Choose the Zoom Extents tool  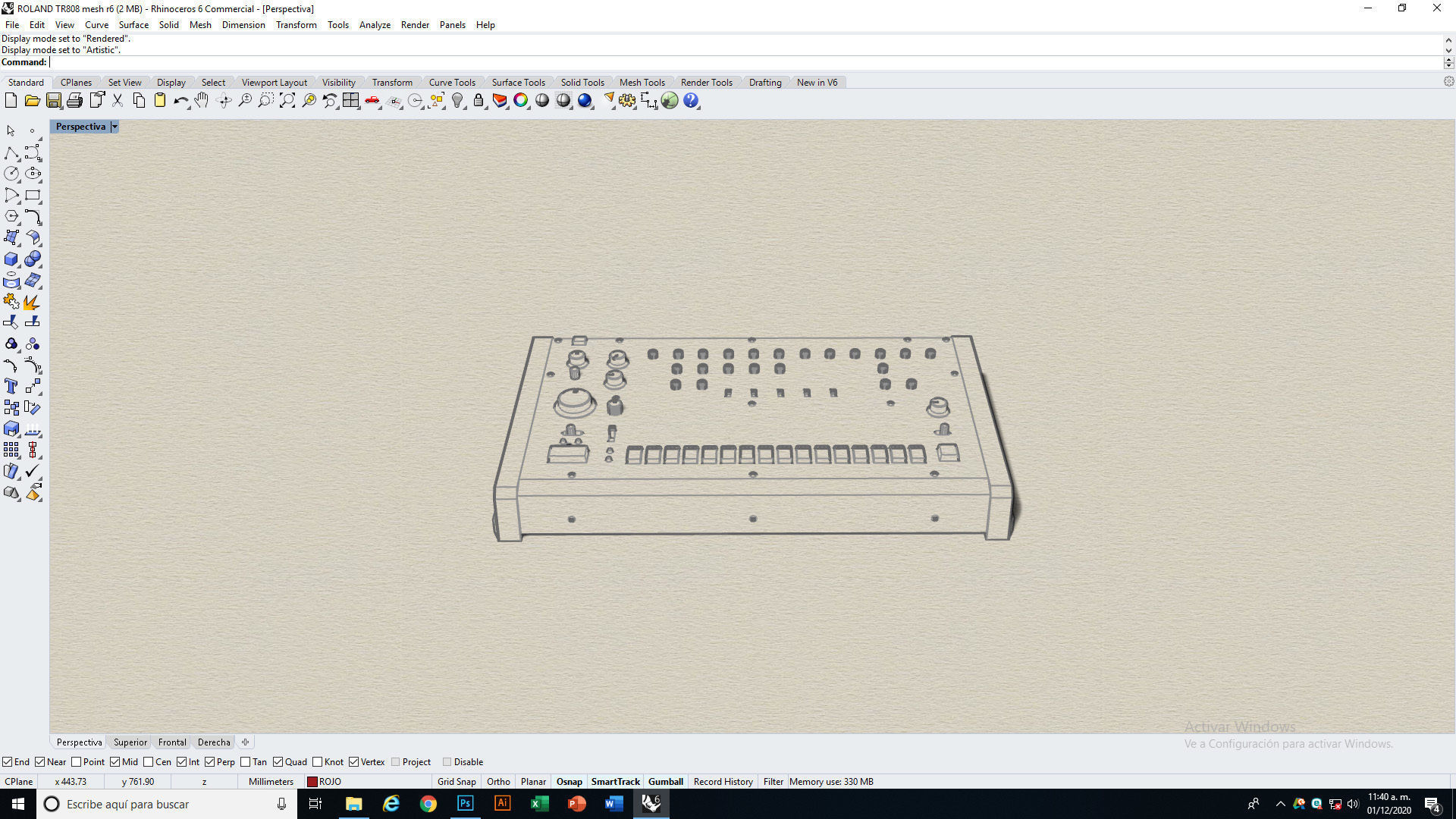pos(287,100)
